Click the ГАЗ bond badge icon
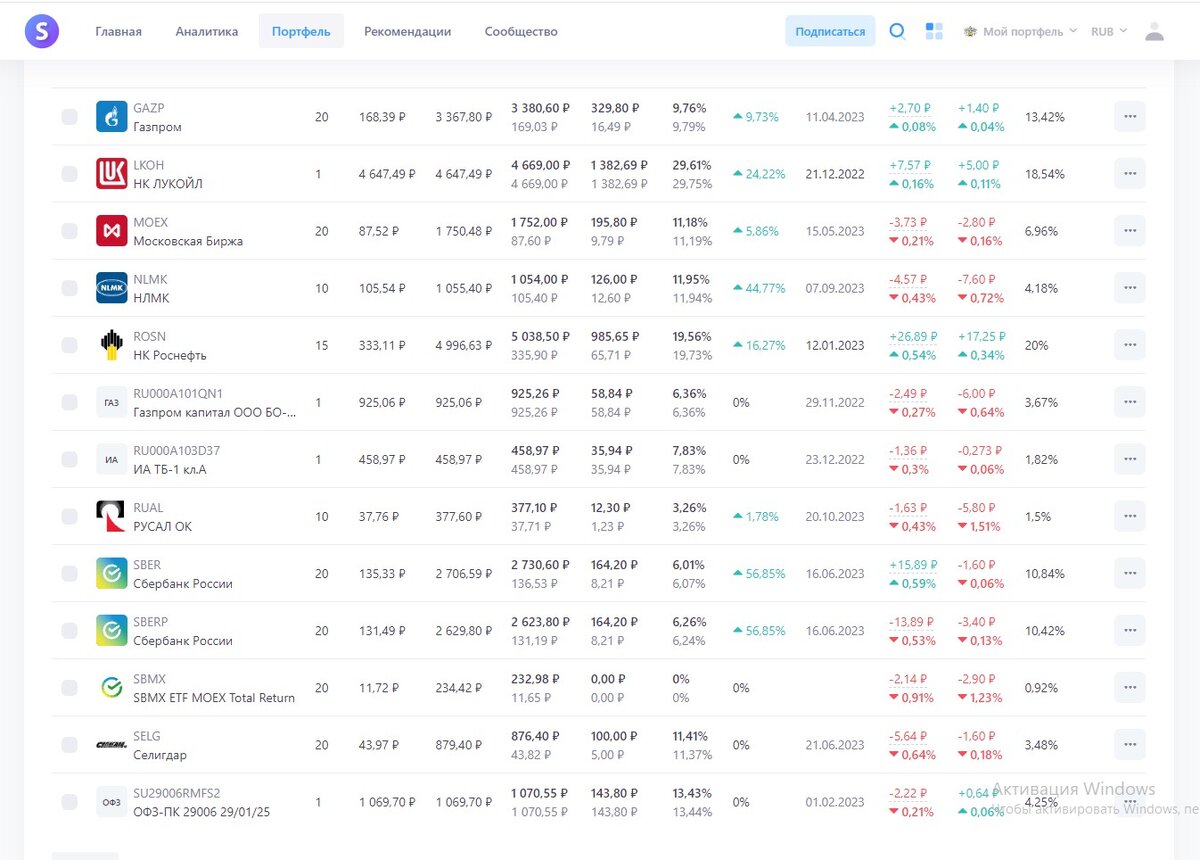Image resolution: width=1200 pixels, height=860 pixels. (111, 402)
